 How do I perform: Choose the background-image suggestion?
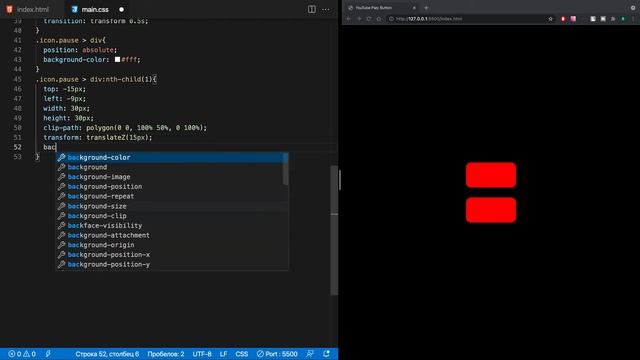click(x=171, y=177)
